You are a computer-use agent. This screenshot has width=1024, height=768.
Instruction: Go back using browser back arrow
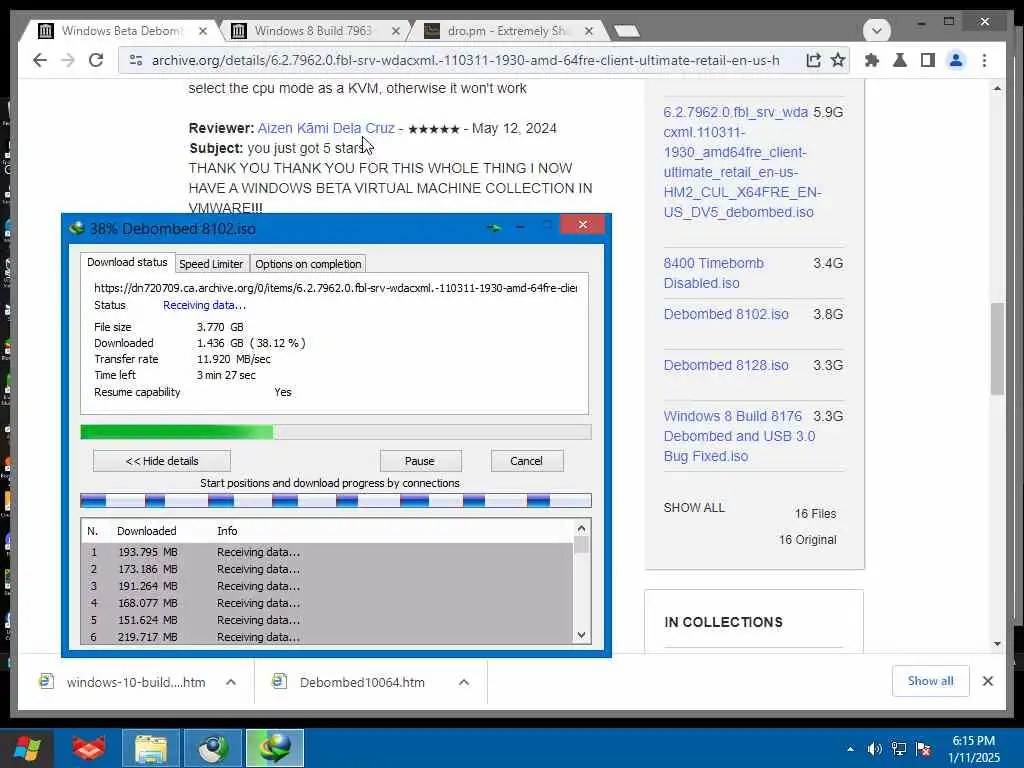[40, 60]
